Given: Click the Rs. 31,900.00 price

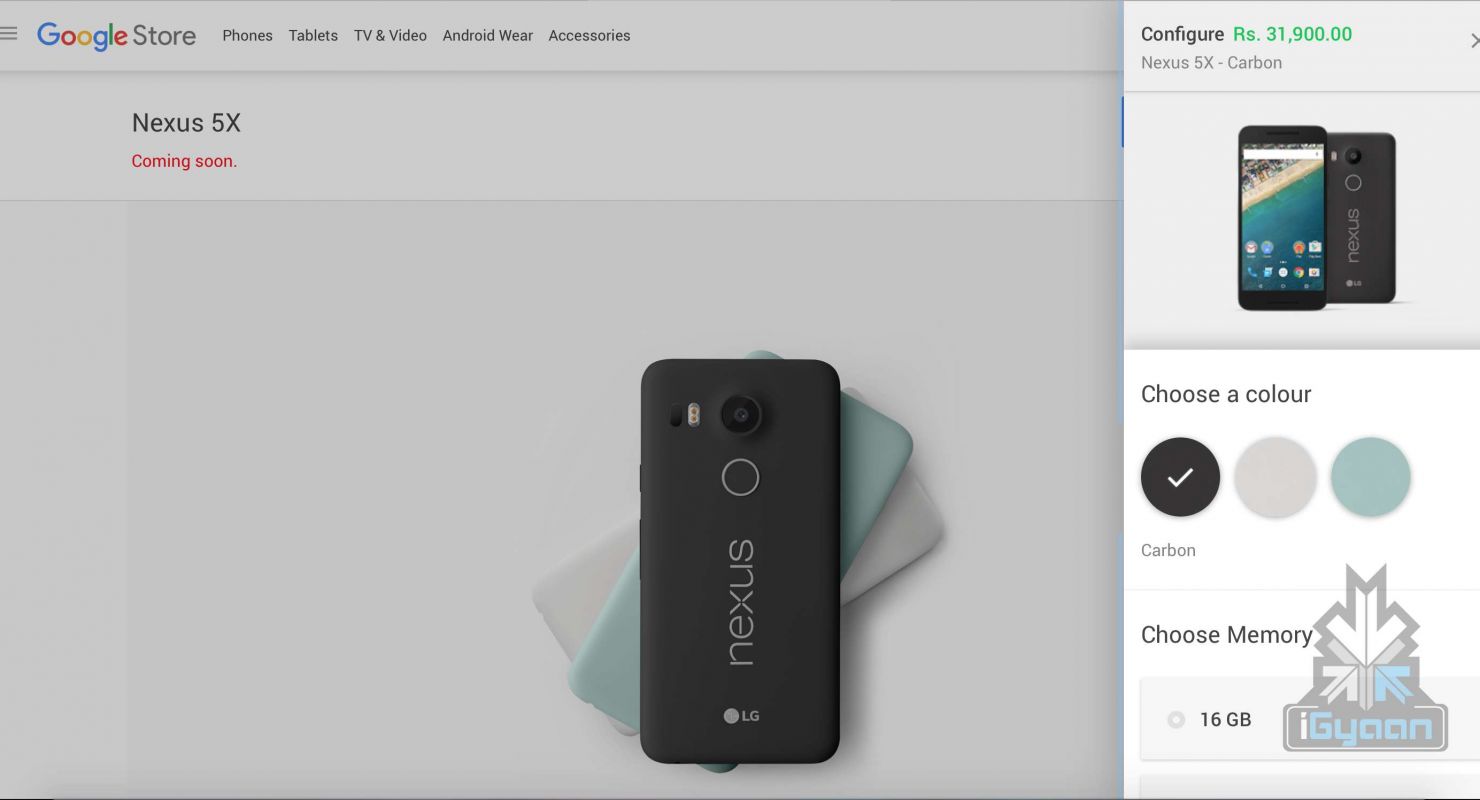Looking at the screenshot, I should 1292,34.
